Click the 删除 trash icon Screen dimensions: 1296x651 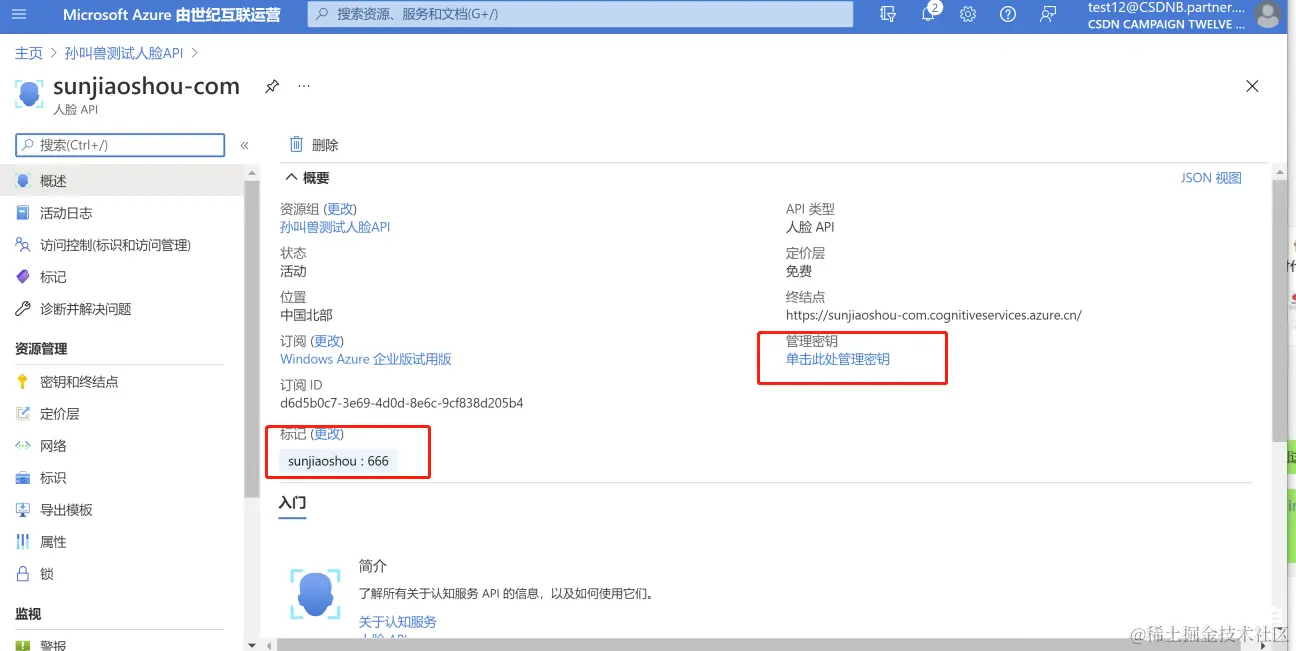pos(296,144)
